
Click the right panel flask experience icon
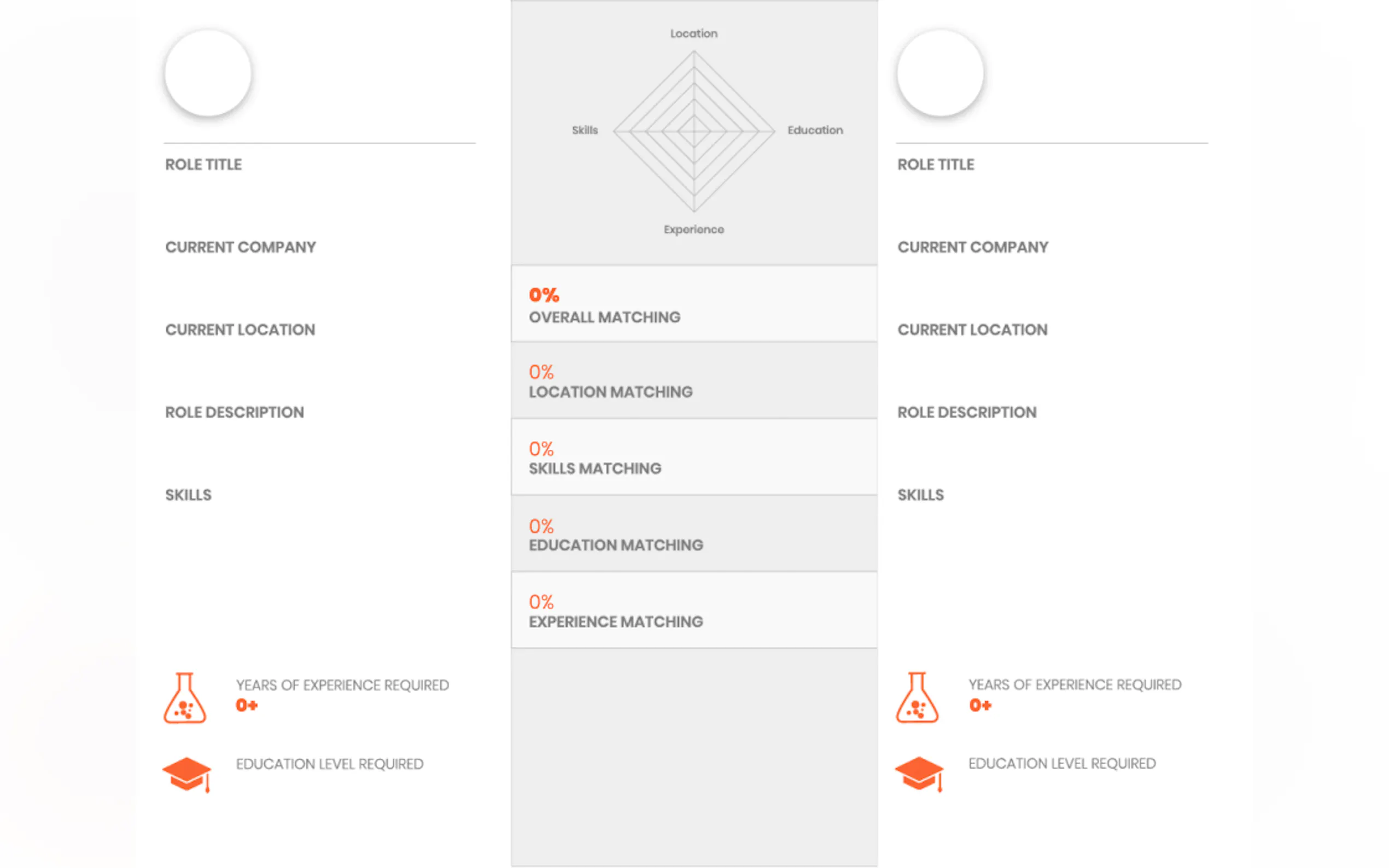tap(917, 698)
